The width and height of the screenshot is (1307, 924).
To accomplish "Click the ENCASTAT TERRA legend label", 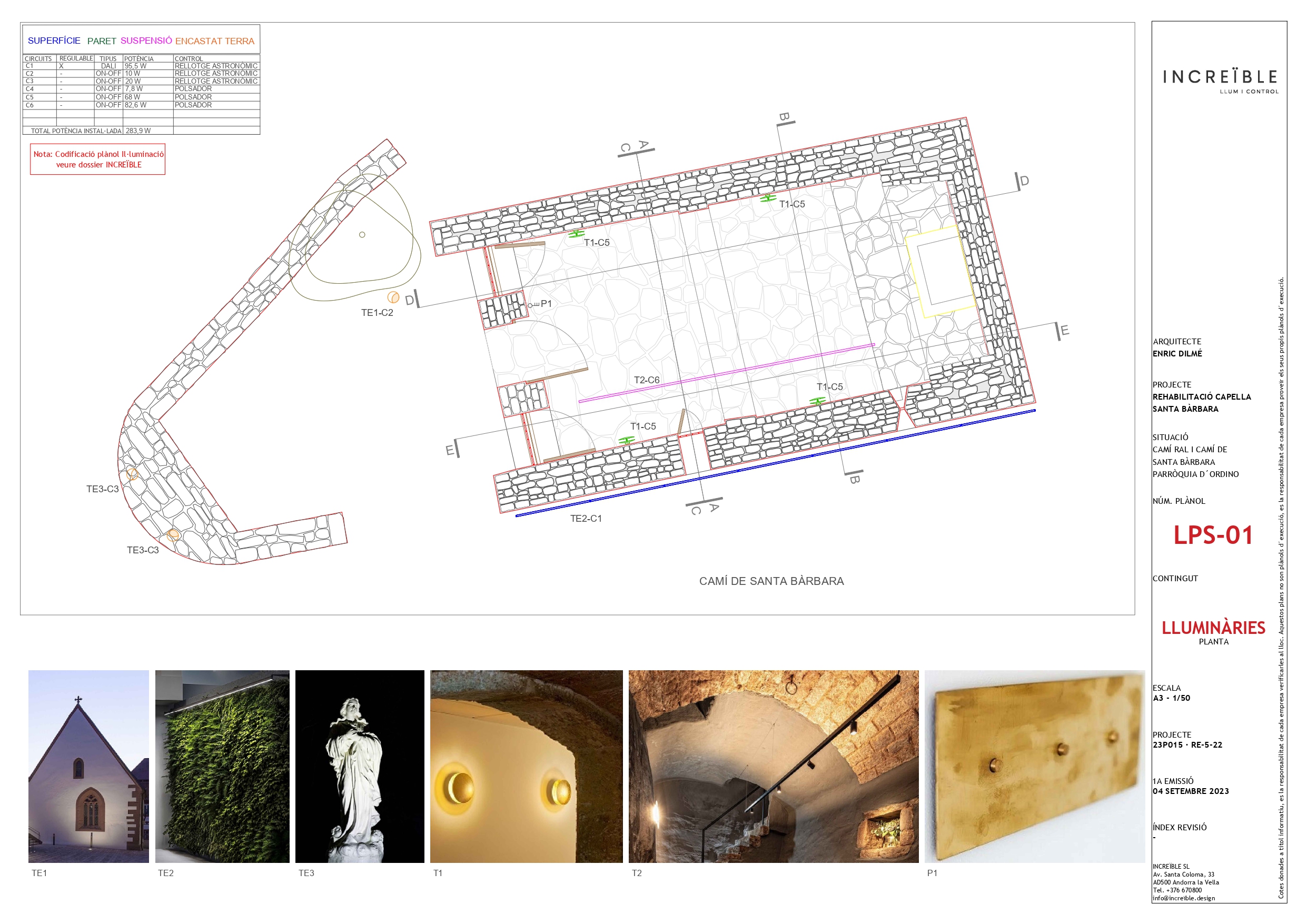I will point(215,41).
